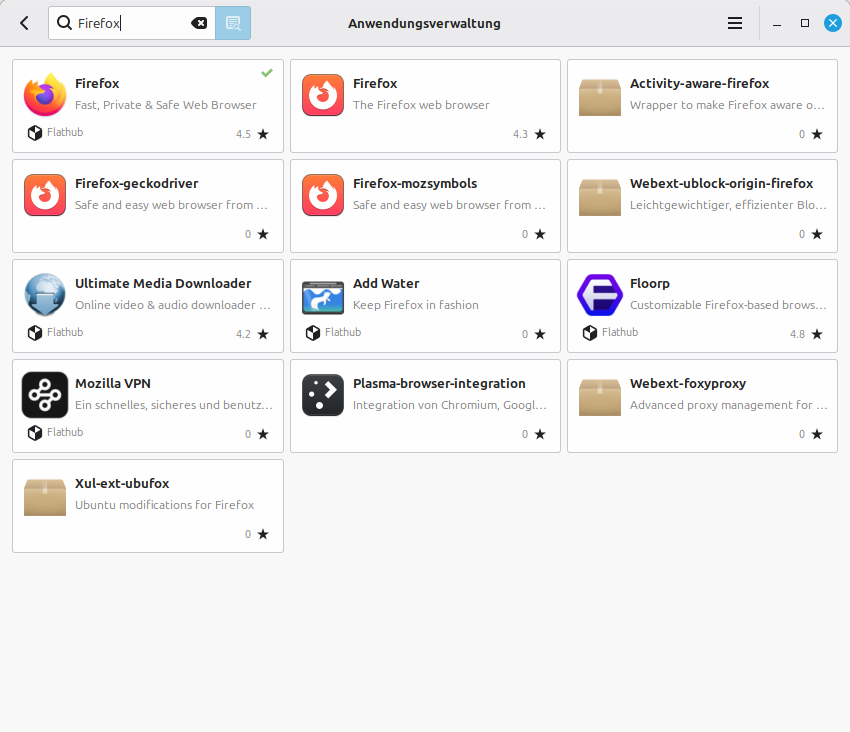Viewport: 850px width, 732px height.
Task: Go back with the left arrow button
Action: (x=24, y=23)
